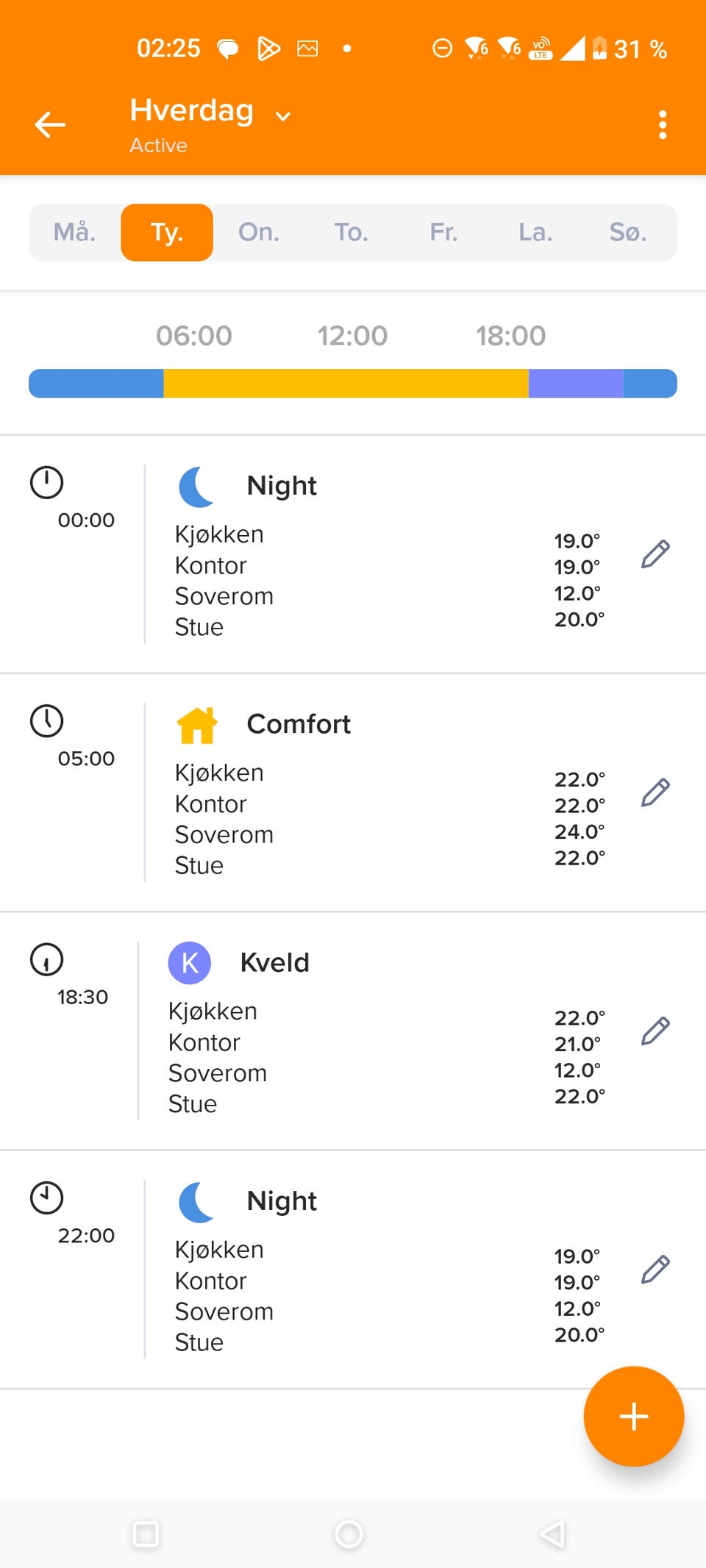
Task: Select the Fr. day tab
Action: pyautogui.click(x=443, y=232)
